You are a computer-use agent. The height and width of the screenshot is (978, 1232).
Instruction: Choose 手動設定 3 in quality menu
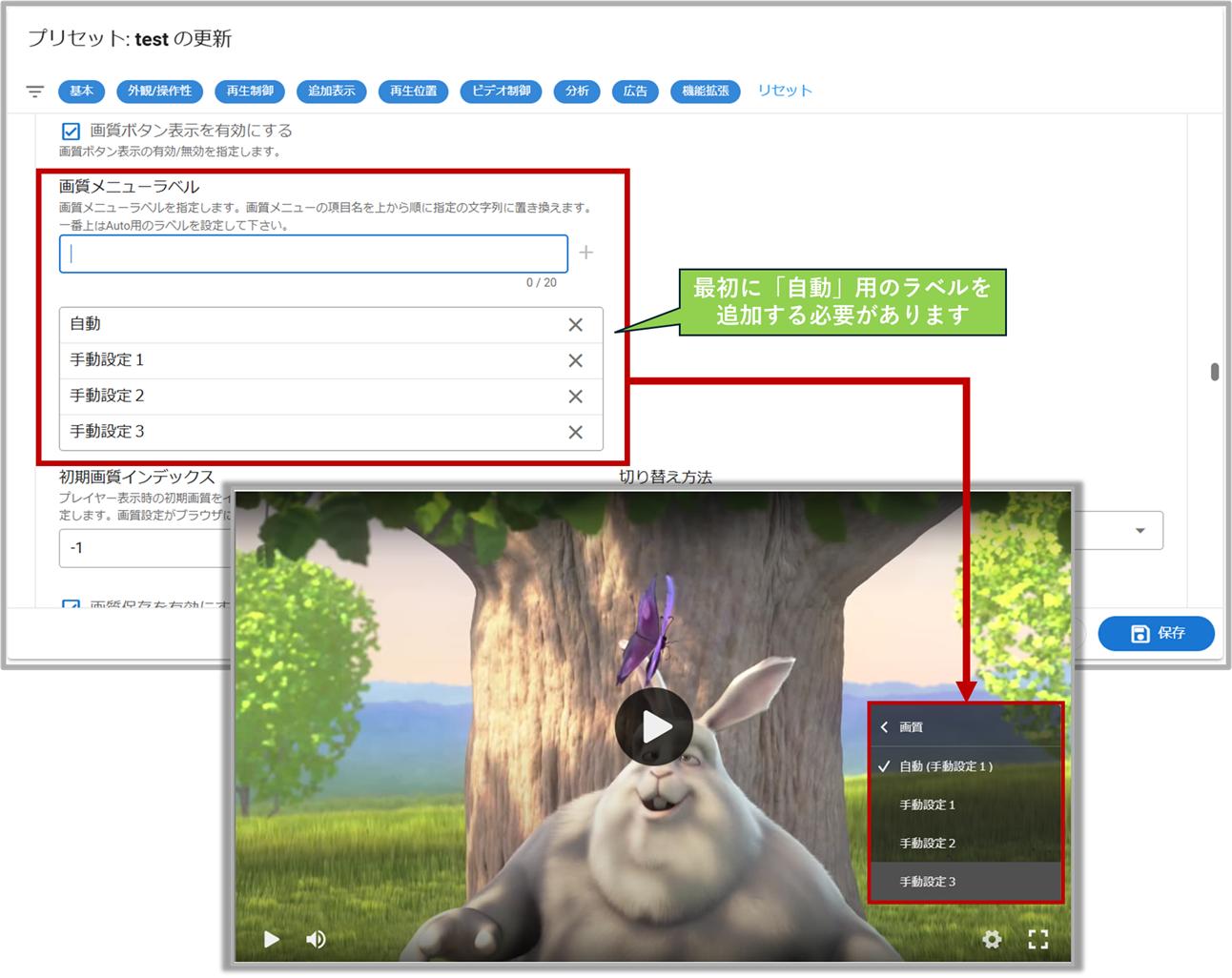click(x=966, y=882)
